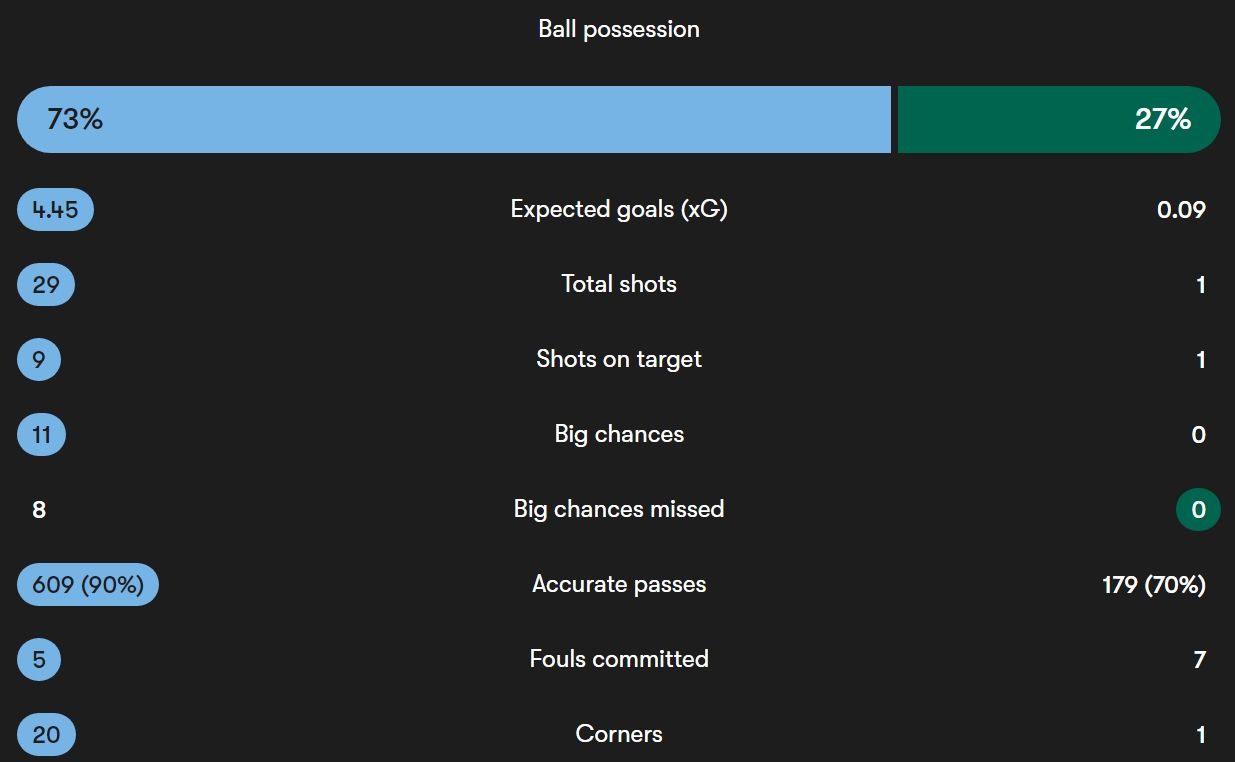Click the Expected goals (xG) label
Image resolution: width=1235 pixels, height=762 pixels.
point(619,209)
